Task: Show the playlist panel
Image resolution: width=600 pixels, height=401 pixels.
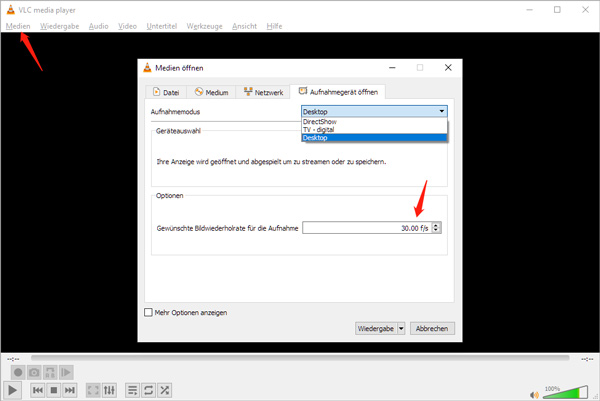Action: click(x=132, y=389)
